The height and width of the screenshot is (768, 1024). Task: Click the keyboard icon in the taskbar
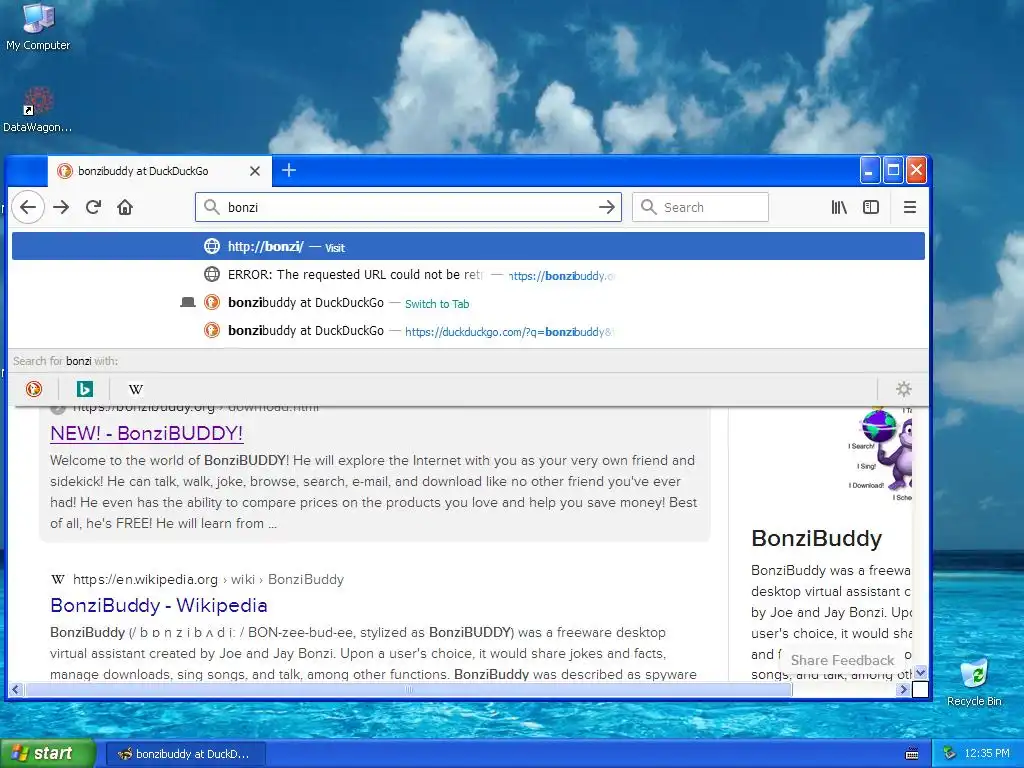(912, 754)
